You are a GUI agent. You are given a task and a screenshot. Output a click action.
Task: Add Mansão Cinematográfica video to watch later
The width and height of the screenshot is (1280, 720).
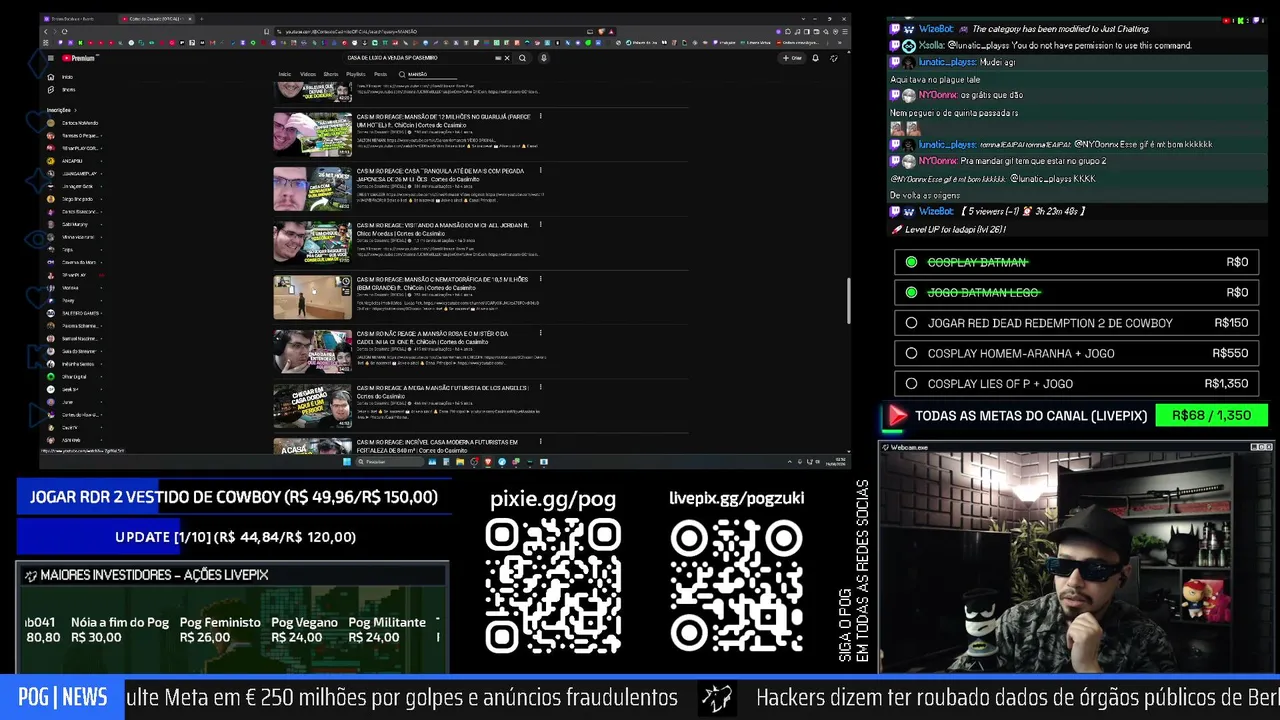click(345, 282)
